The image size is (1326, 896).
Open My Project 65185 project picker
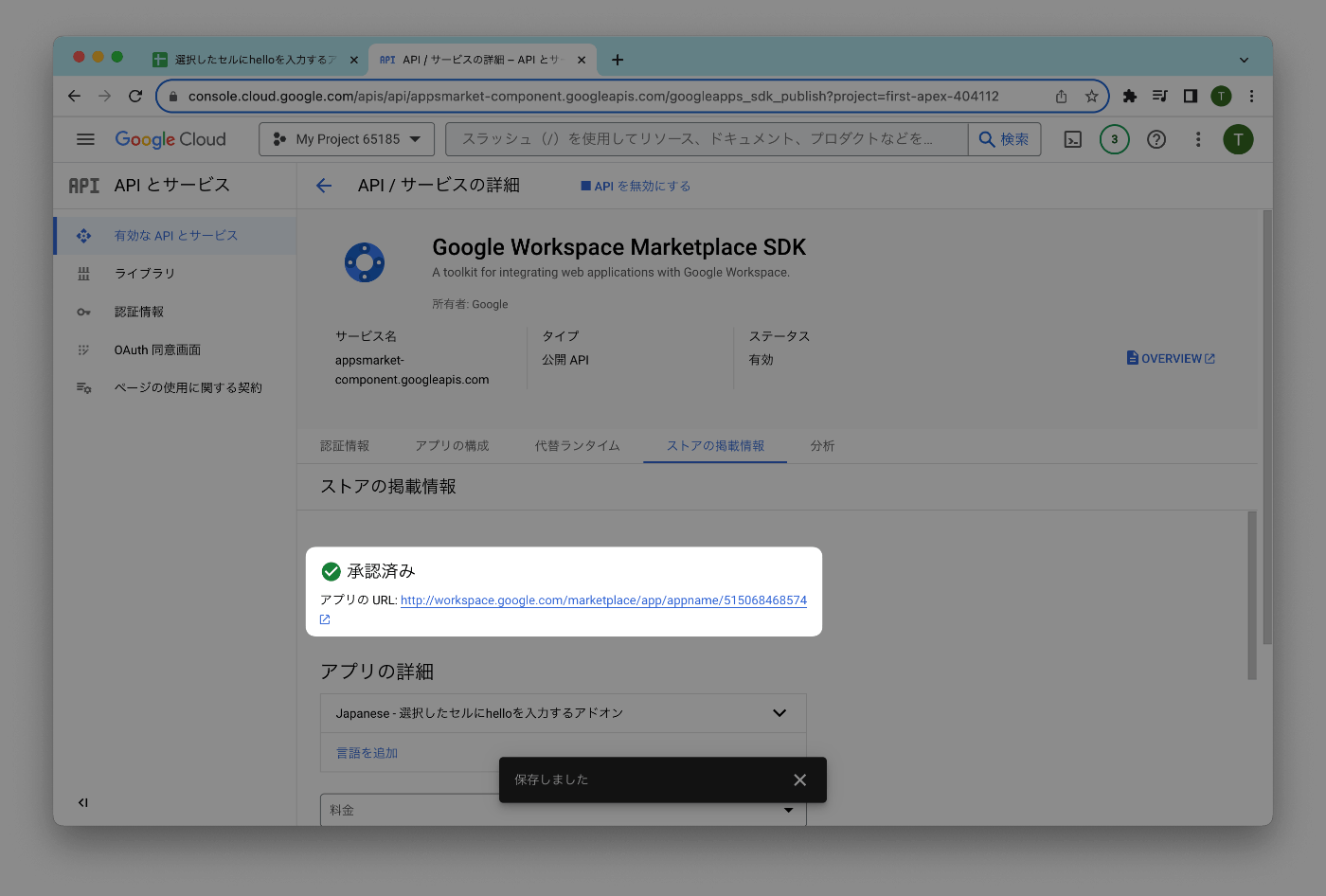pyautogui.click(x=347, y=139)
